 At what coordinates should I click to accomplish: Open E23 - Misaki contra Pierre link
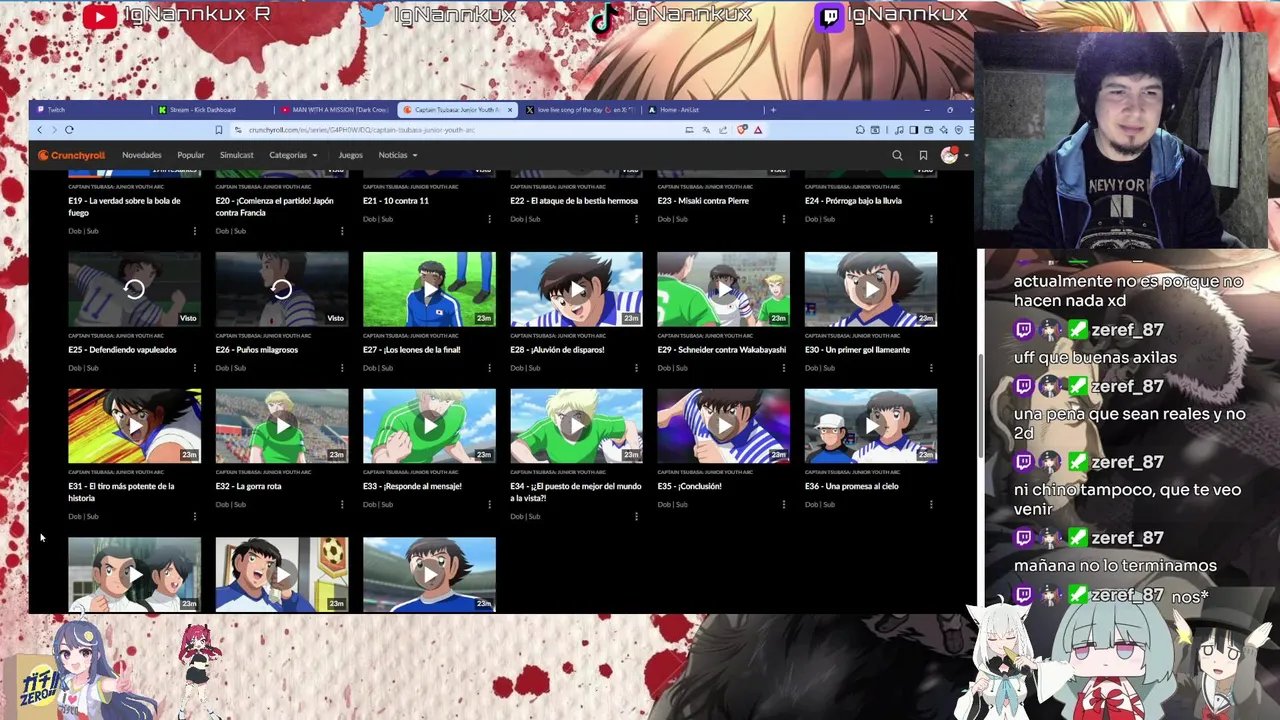pos(703,201)
